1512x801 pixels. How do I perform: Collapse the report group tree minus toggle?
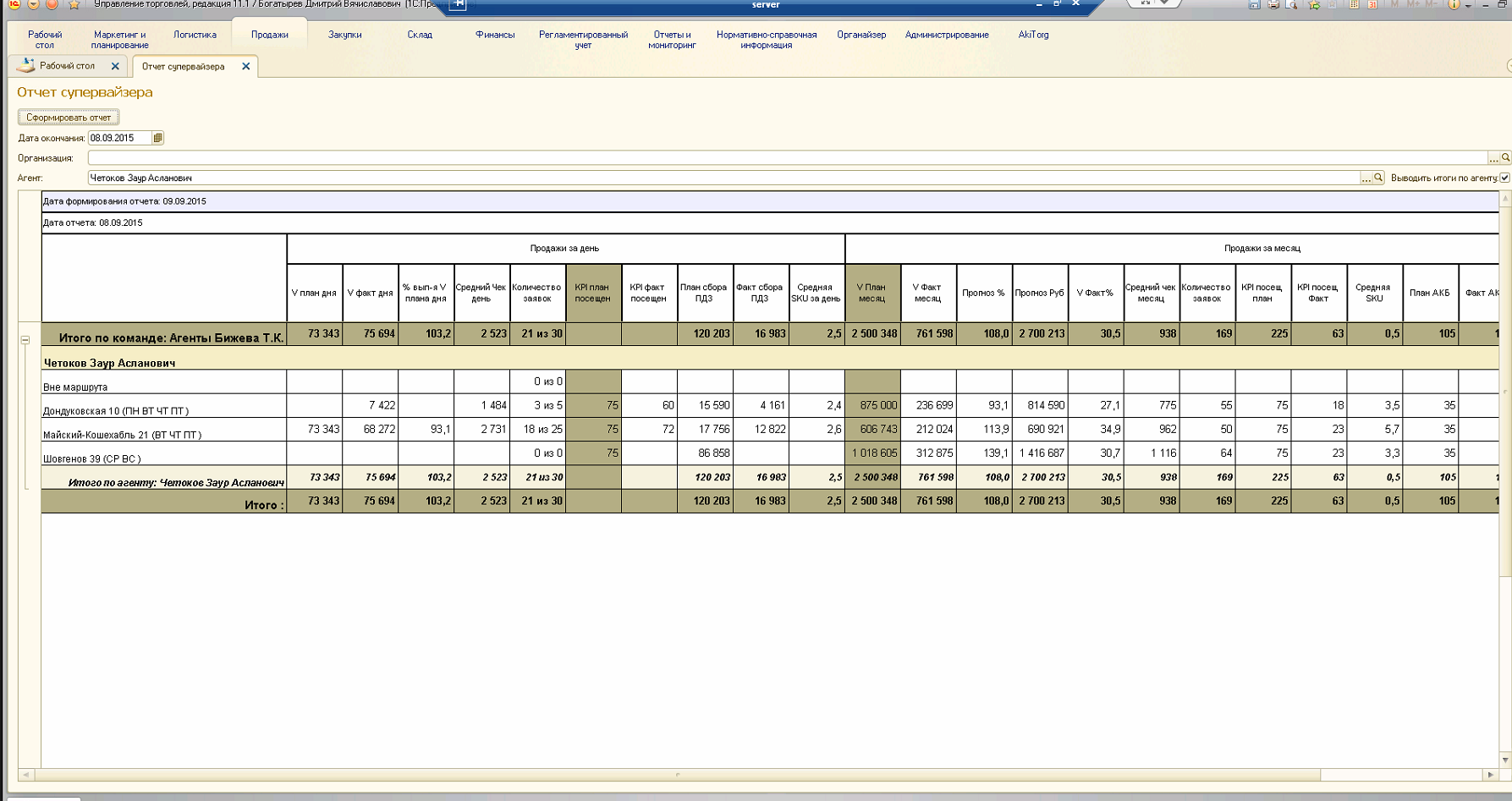point(25,340)
